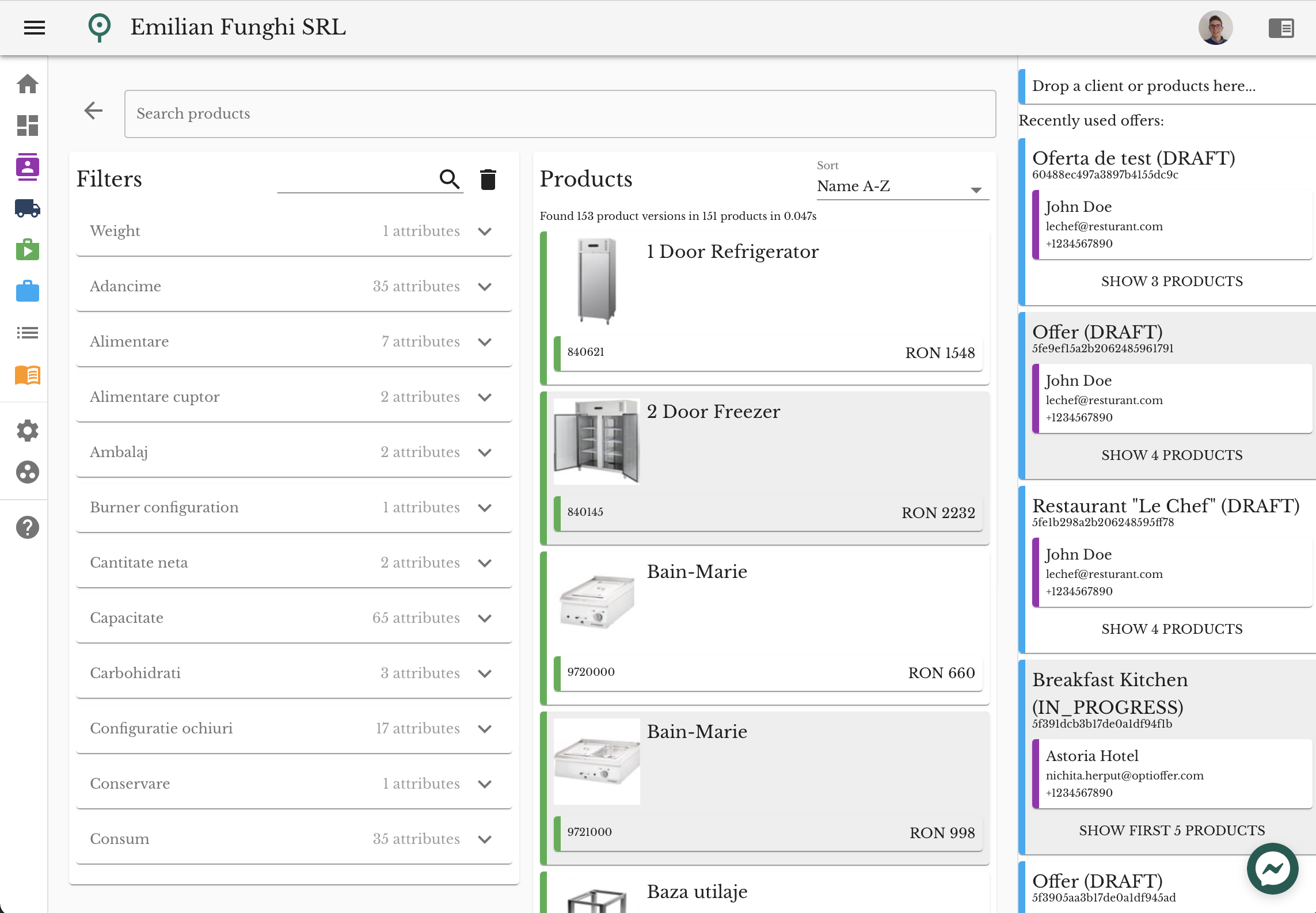Click the delivery truck sidebar icon
1316x913 pixels.
coord(27,208)
